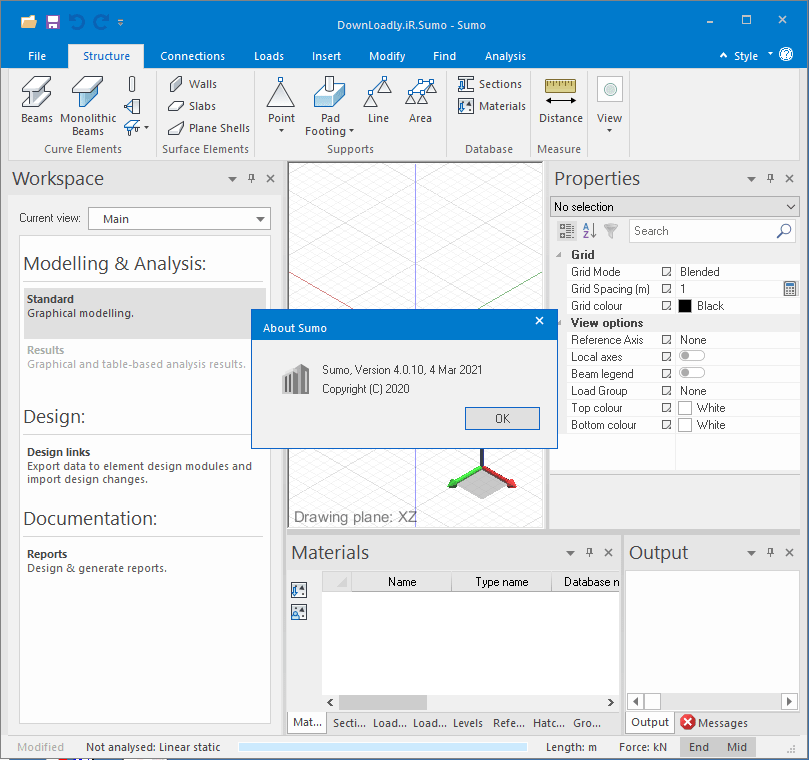Click the Grid colour property marker box

click(666, 306)
